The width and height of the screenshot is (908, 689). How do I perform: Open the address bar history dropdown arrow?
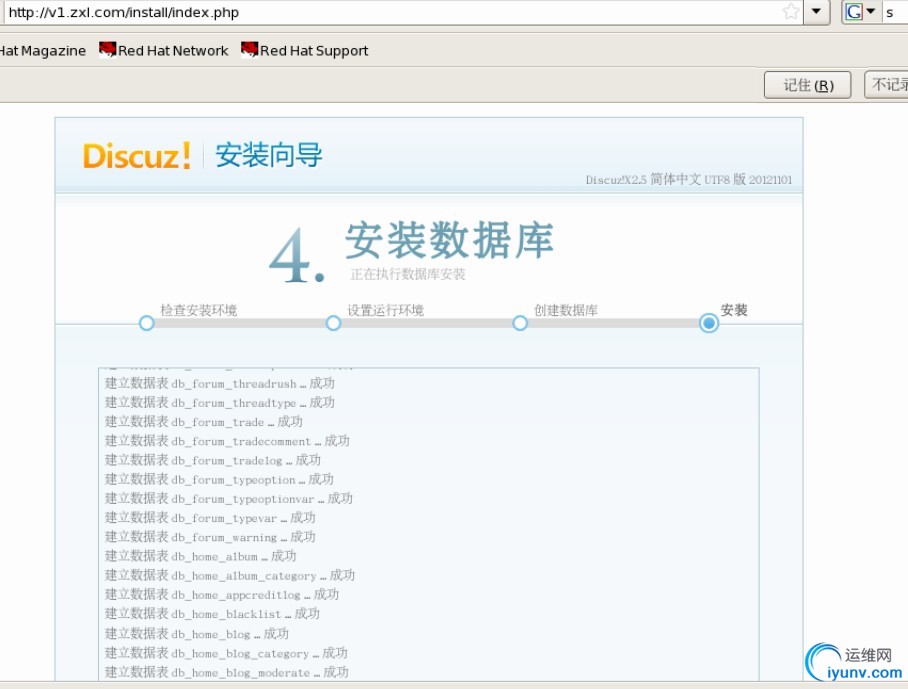point(816,12)
